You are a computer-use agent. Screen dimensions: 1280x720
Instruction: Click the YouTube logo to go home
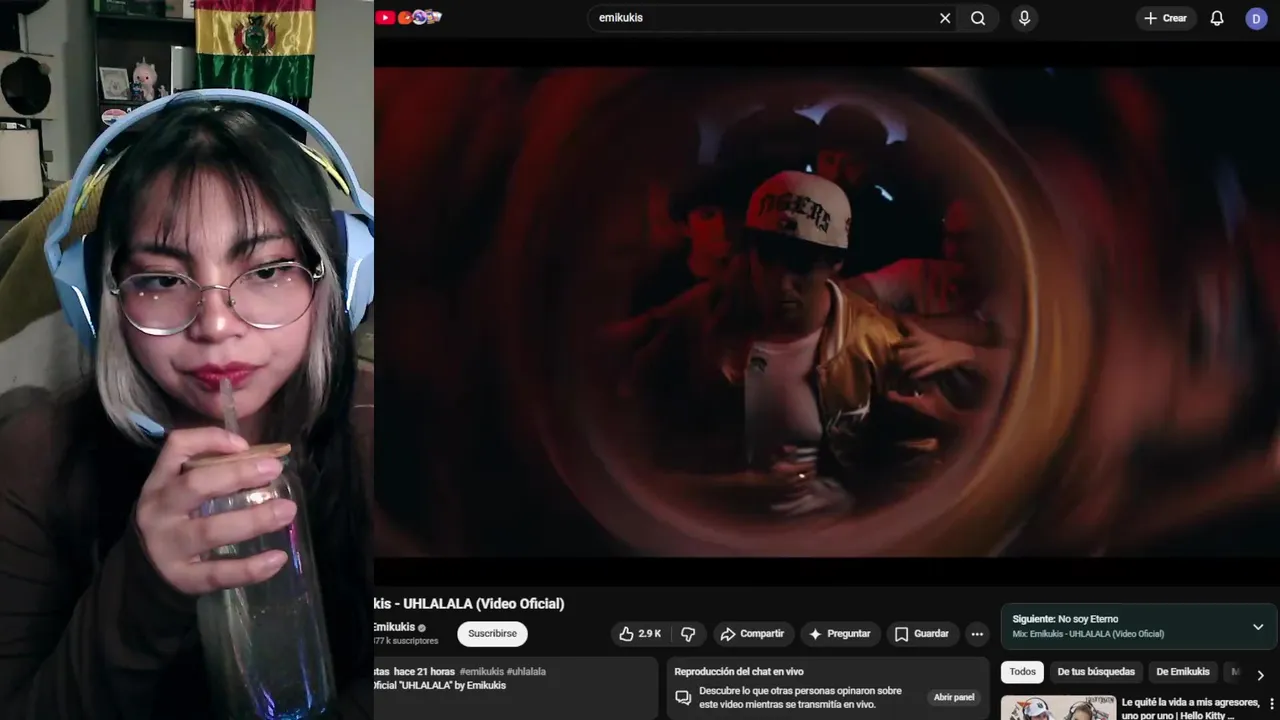tap(408, 17)
